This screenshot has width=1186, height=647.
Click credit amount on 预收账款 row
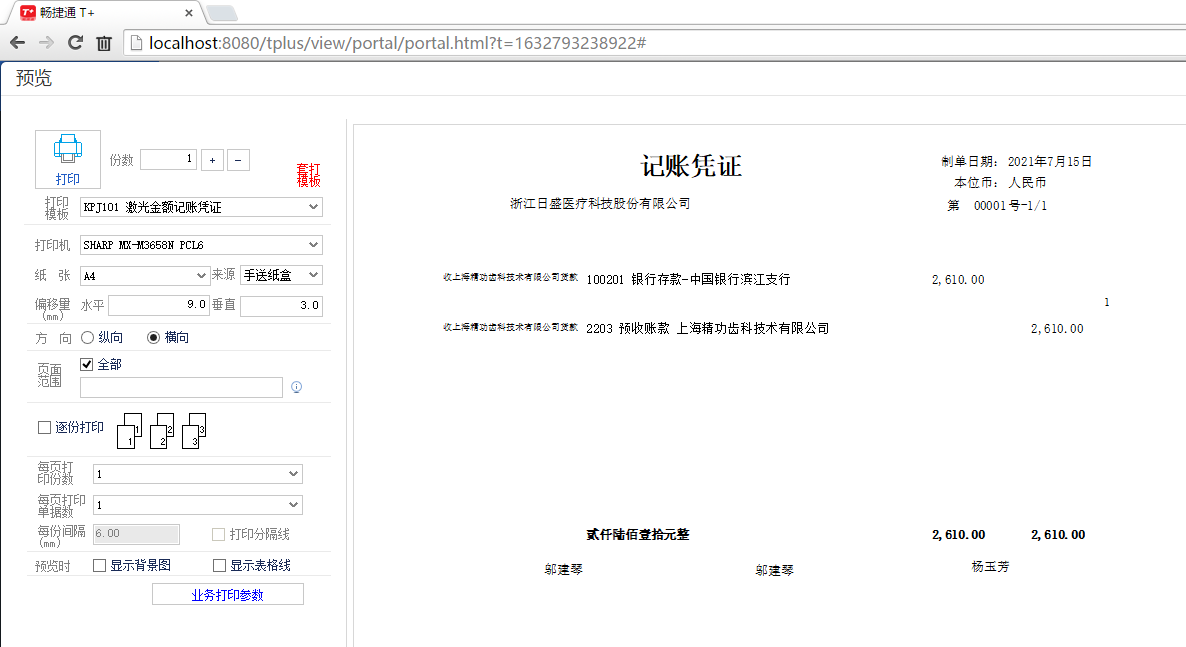pos(1057,329)
